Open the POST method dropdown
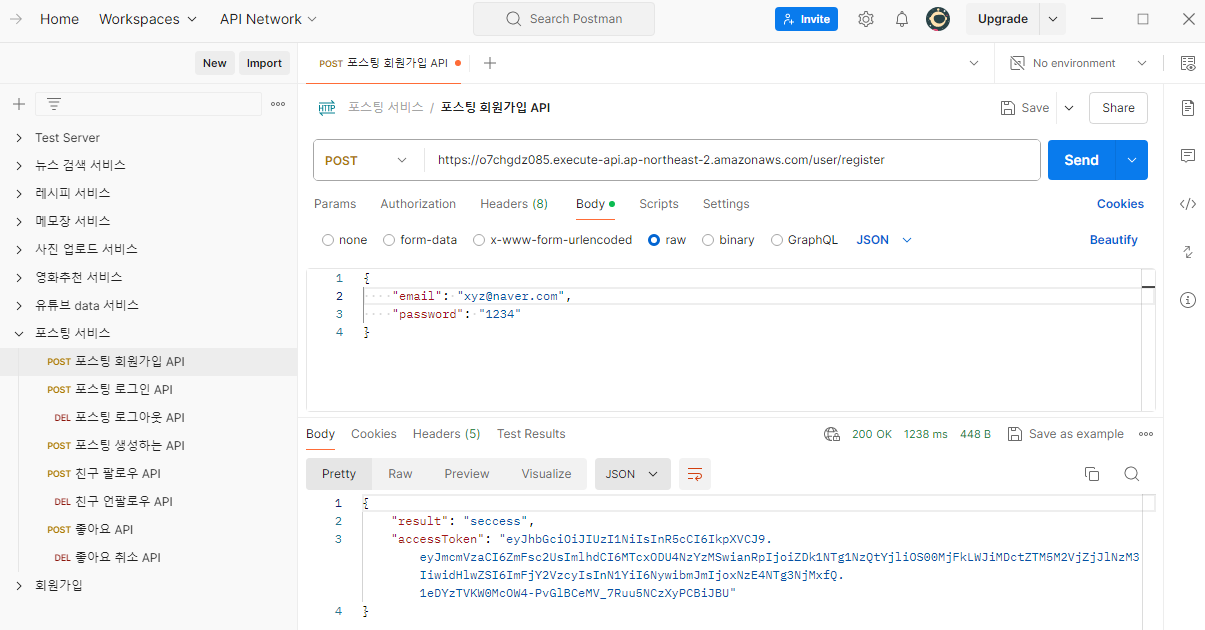The image size is (1205, 630). click(368, 160)
